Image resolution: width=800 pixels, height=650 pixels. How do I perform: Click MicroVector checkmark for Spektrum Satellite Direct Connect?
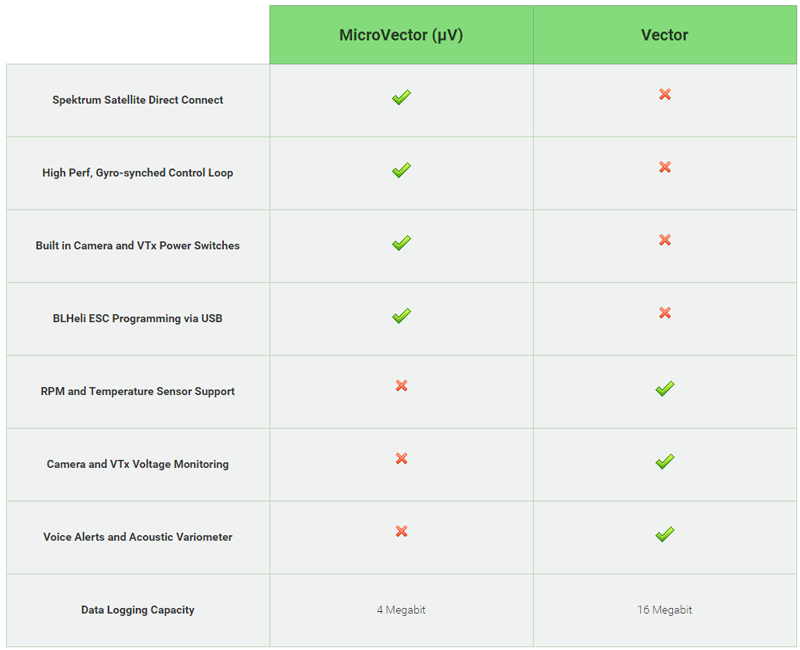(402, 97)
